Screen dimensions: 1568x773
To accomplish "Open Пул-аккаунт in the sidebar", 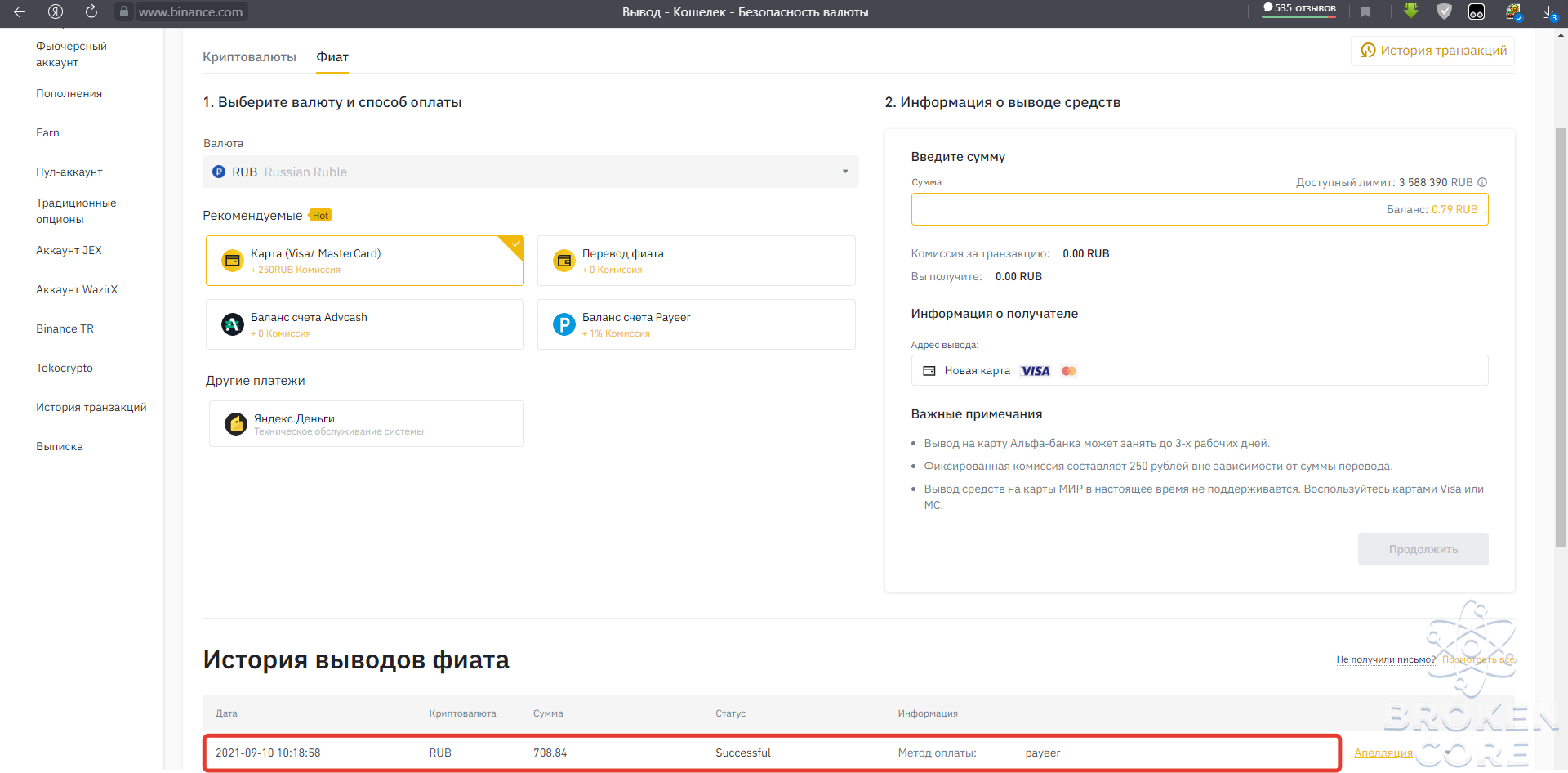I will 69,172.
